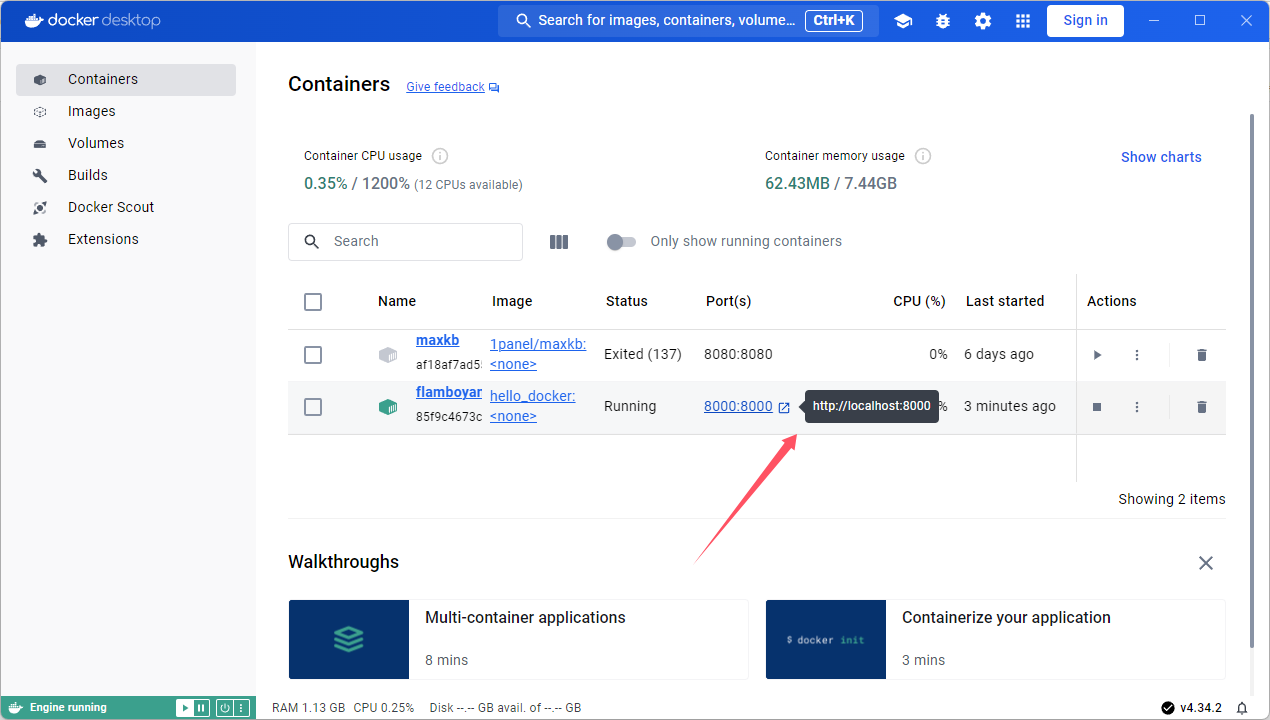Delete the maxkb container

[1202, 355]
